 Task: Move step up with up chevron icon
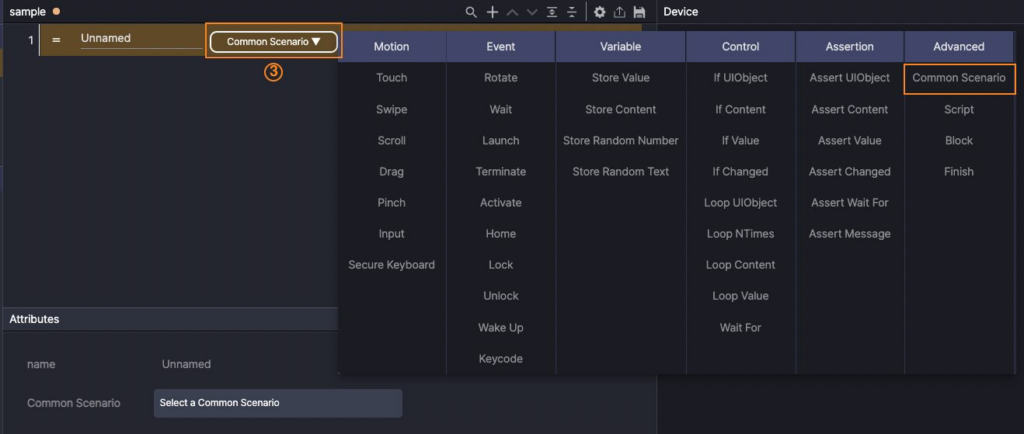tap(512, 12)
